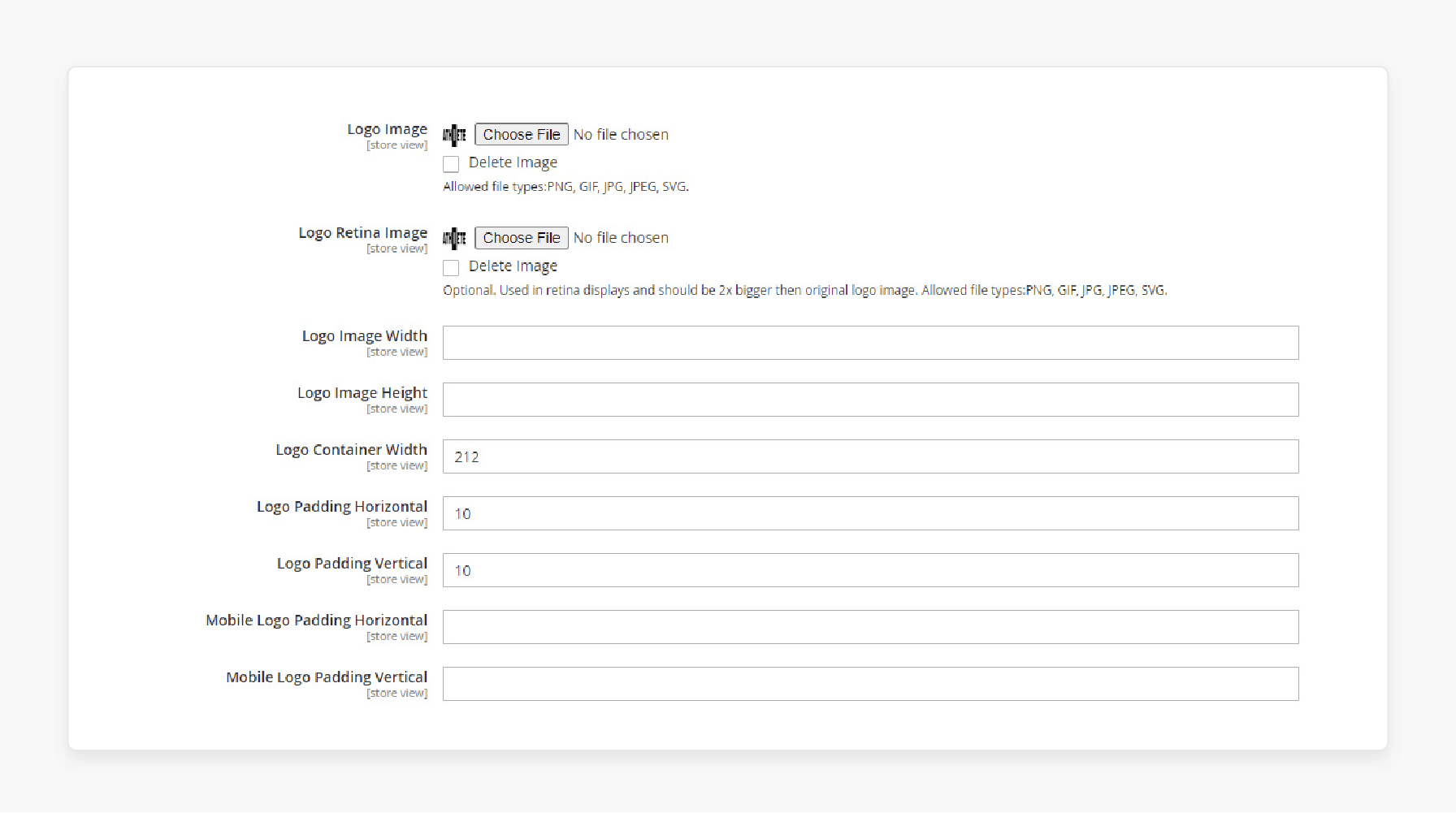The width and height of the screenshot is (1456, 813).
Task: Select the Logo Padding Horizontal field
Action: click(870, 513)
